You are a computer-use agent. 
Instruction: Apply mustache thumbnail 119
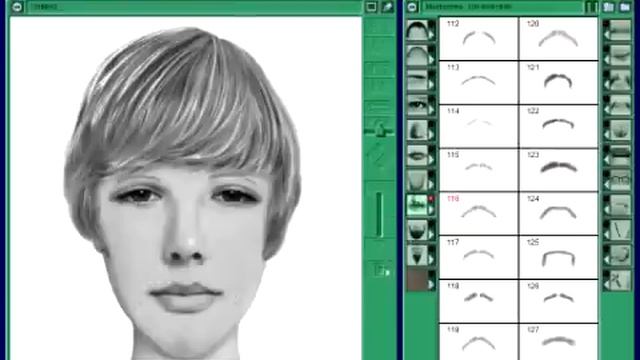[x=478, y=342]
